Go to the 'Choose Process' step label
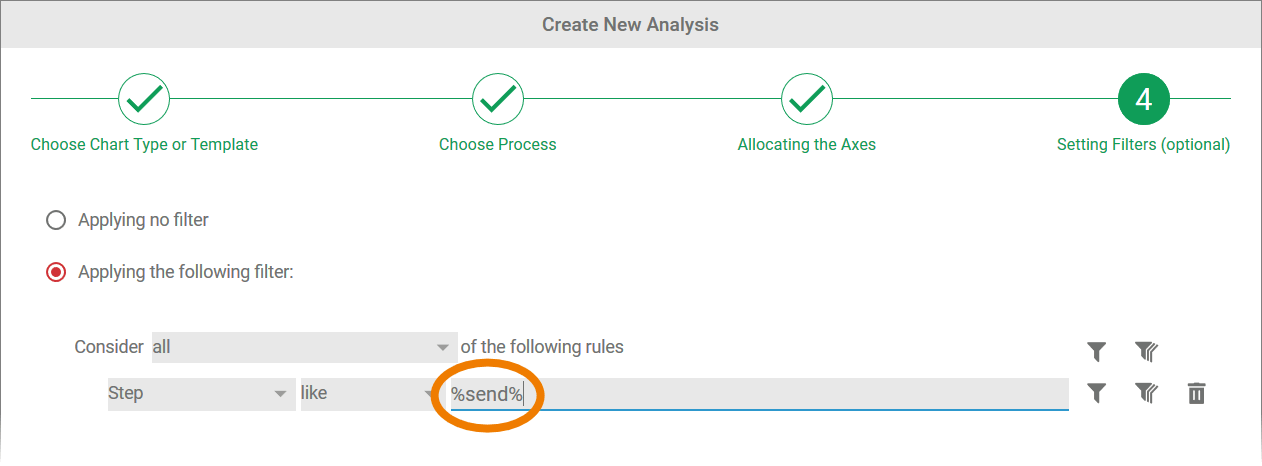 point(498,145)
